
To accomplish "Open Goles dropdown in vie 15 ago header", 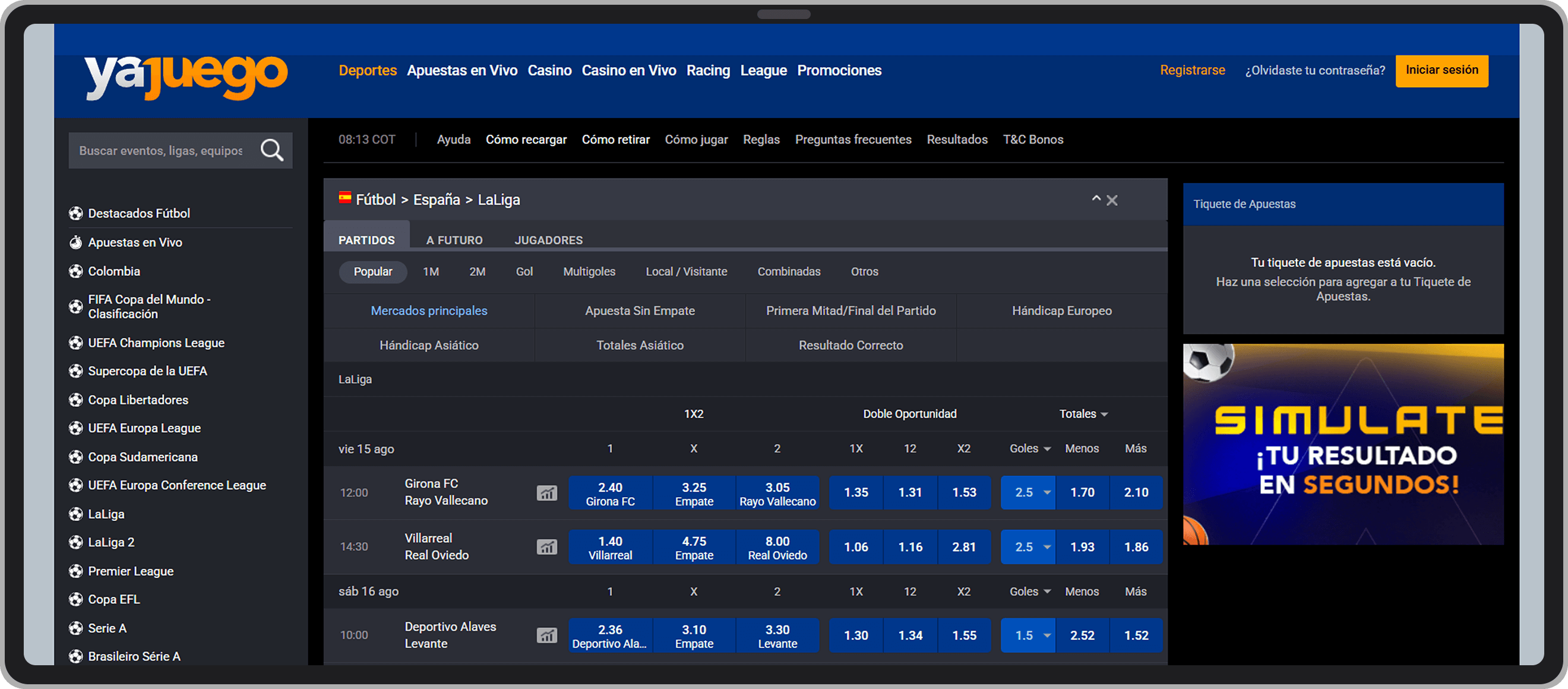I will tap(1030, 448).
